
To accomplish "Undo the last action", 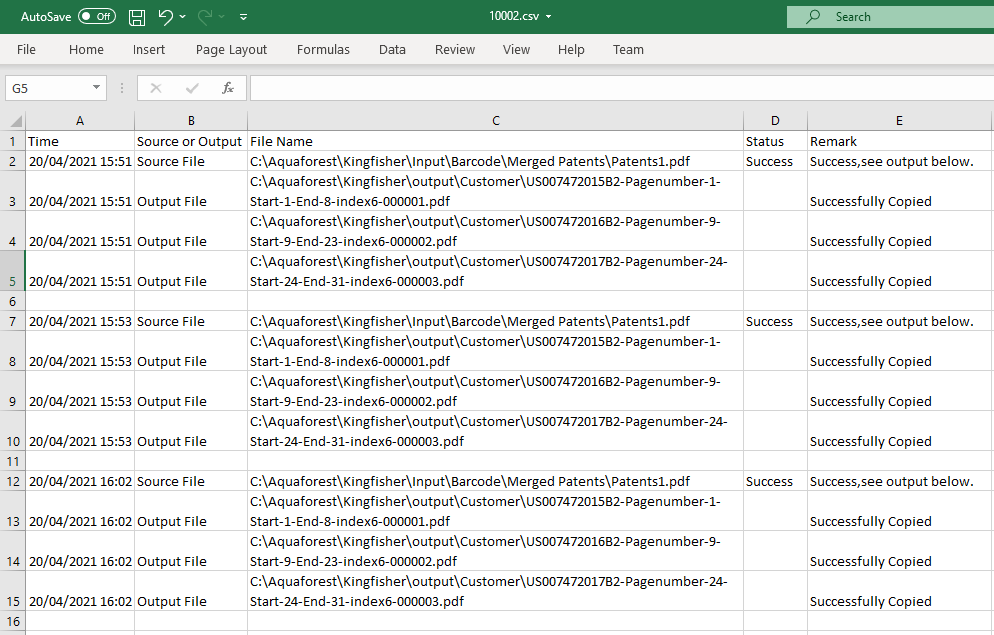I will (166, 16).
